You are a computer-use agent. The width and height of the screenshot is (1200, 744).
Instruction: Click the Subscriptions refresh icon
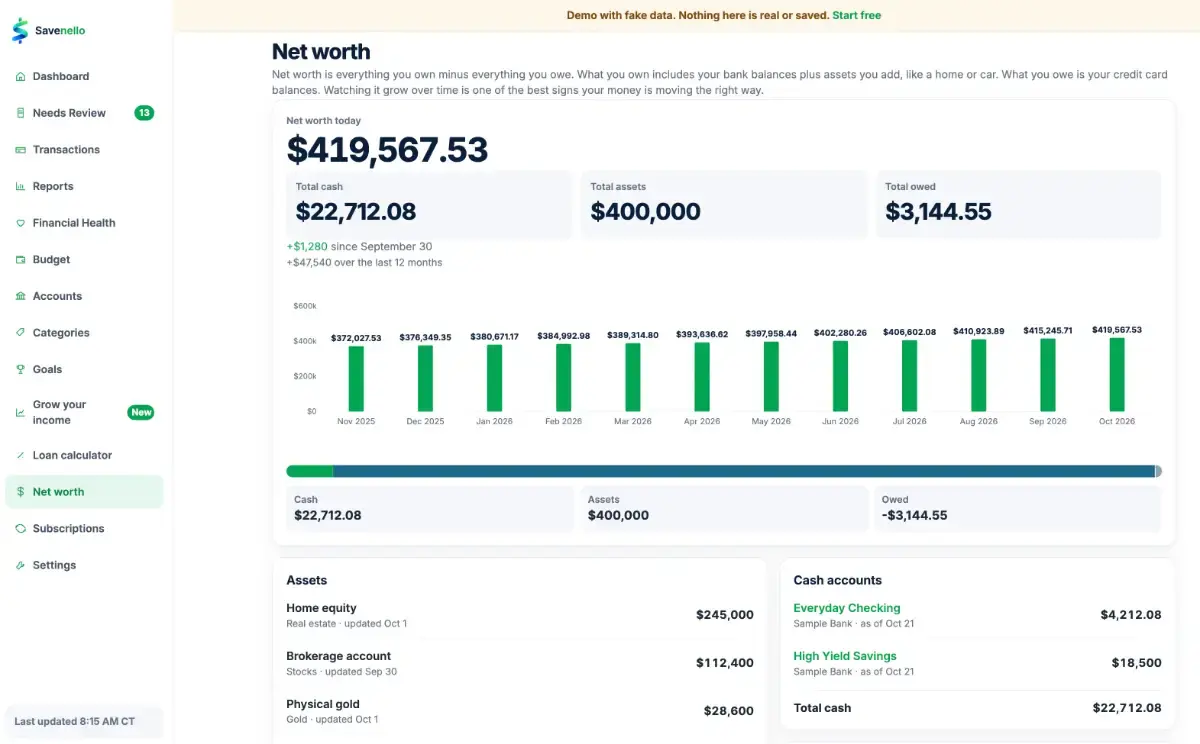[x=20, y=529]
